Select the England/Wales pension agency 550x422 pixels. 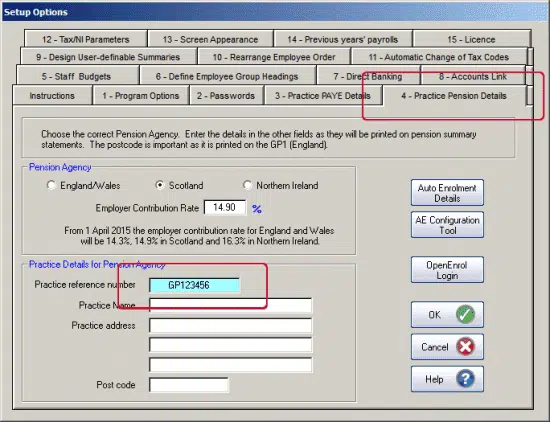[51, 185]
